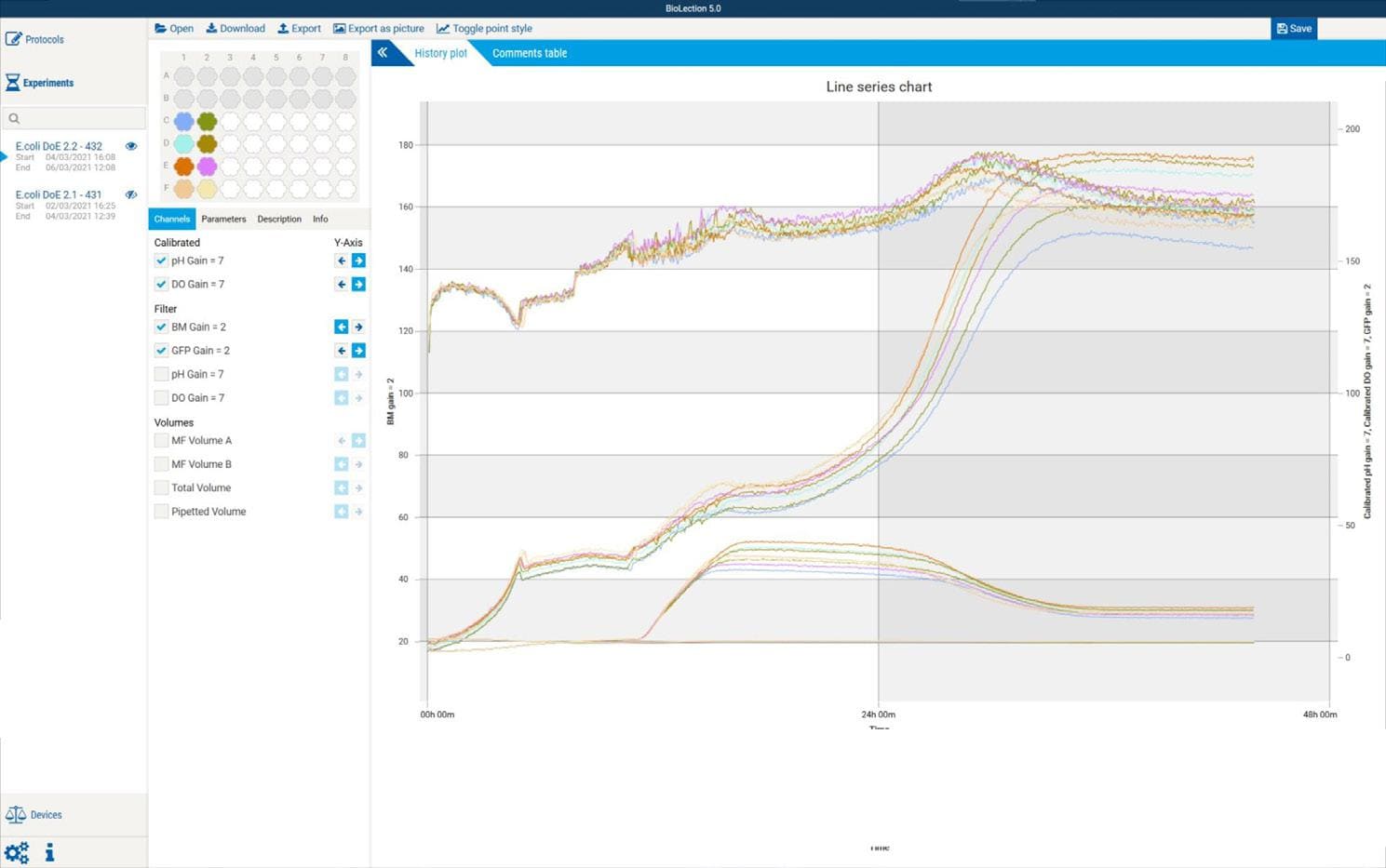Collapse the side panel with double chevron
The width and height of the screenshot is (1386, 868).
click(383, 53)
